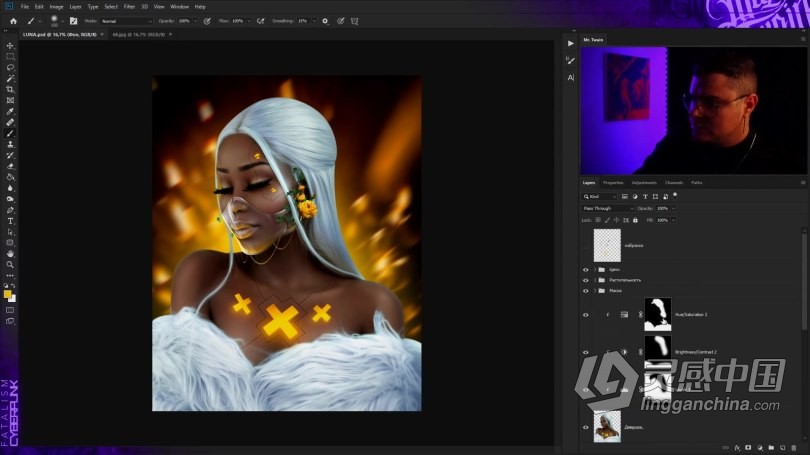Screen dimensions: 810x455
Task: Select the Paint Bucket tool
Action: tap(10, 177)
